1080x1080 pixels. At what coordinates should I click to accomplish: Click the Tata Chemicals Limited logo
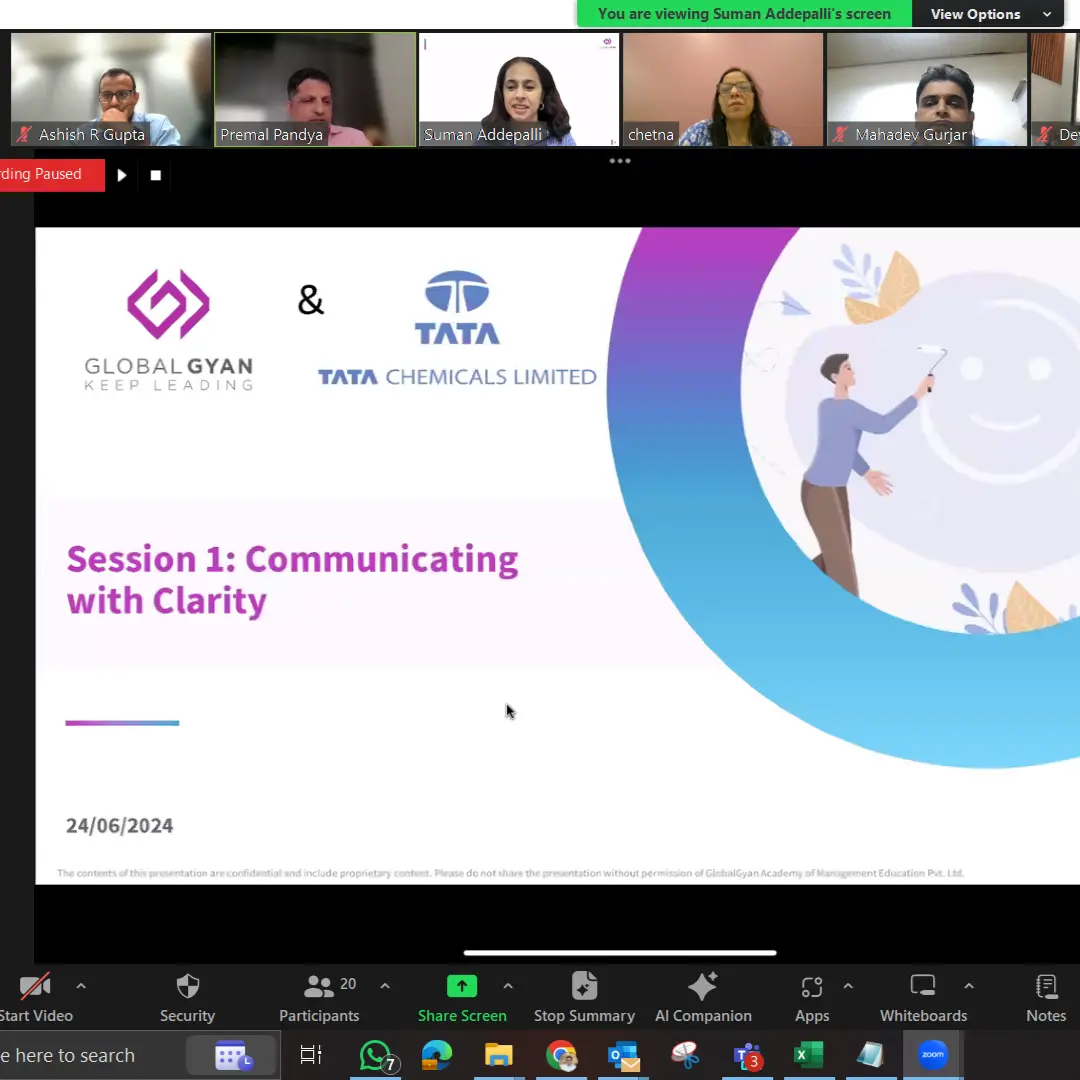coord(457,328)
